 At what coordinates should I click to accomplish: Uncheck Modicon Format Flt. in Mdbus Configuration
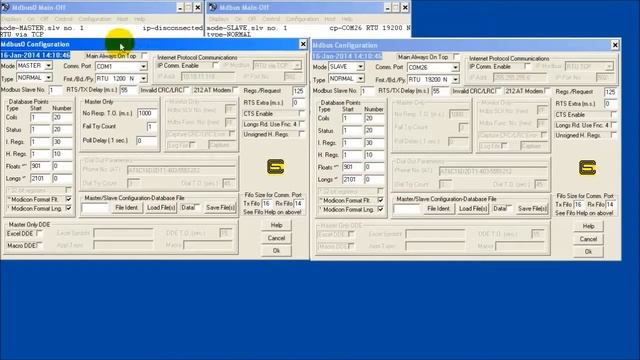click(380, 200)
